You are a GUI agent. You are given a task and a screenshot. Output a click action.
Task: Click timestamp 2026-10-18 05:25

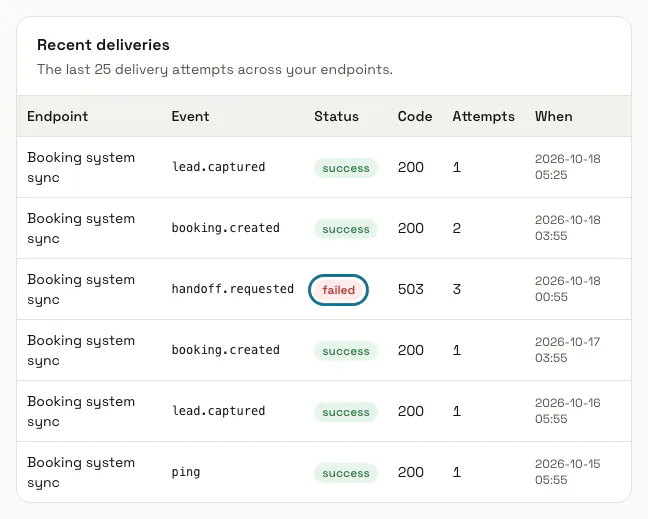pyautogui.click(x=567, y=167)
